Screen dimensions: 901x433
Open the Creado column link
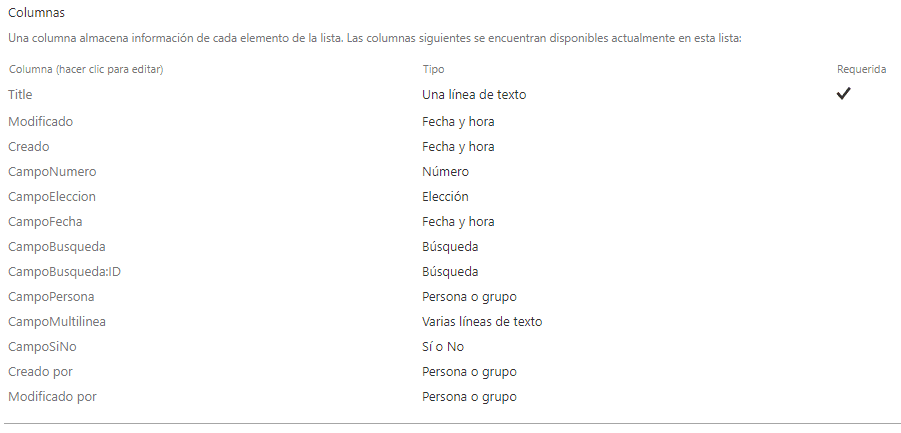click(29, 146)
